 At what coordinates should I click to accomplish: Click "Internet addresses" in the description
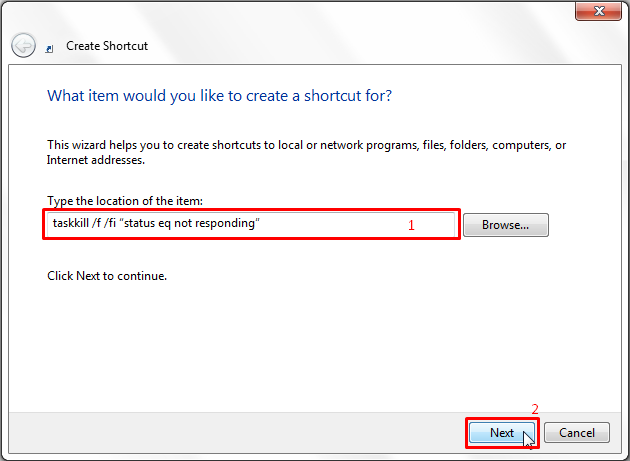(x=96, y=159)
